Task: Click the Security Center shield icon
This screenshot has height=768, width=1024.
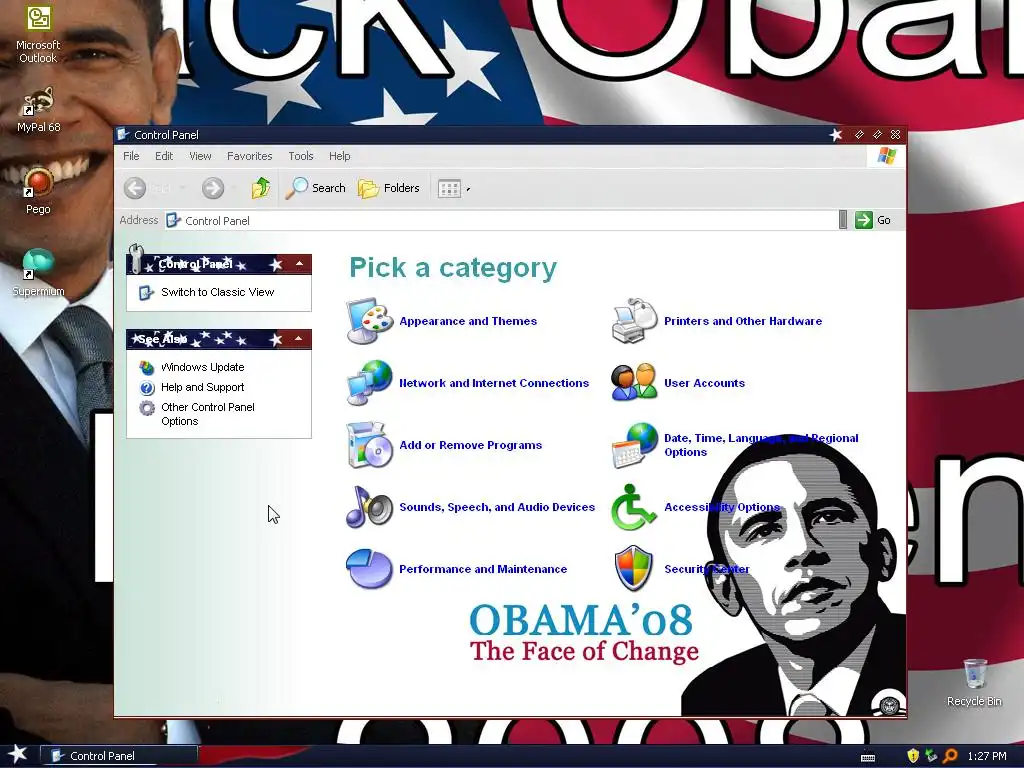Action: pos(633,569)
